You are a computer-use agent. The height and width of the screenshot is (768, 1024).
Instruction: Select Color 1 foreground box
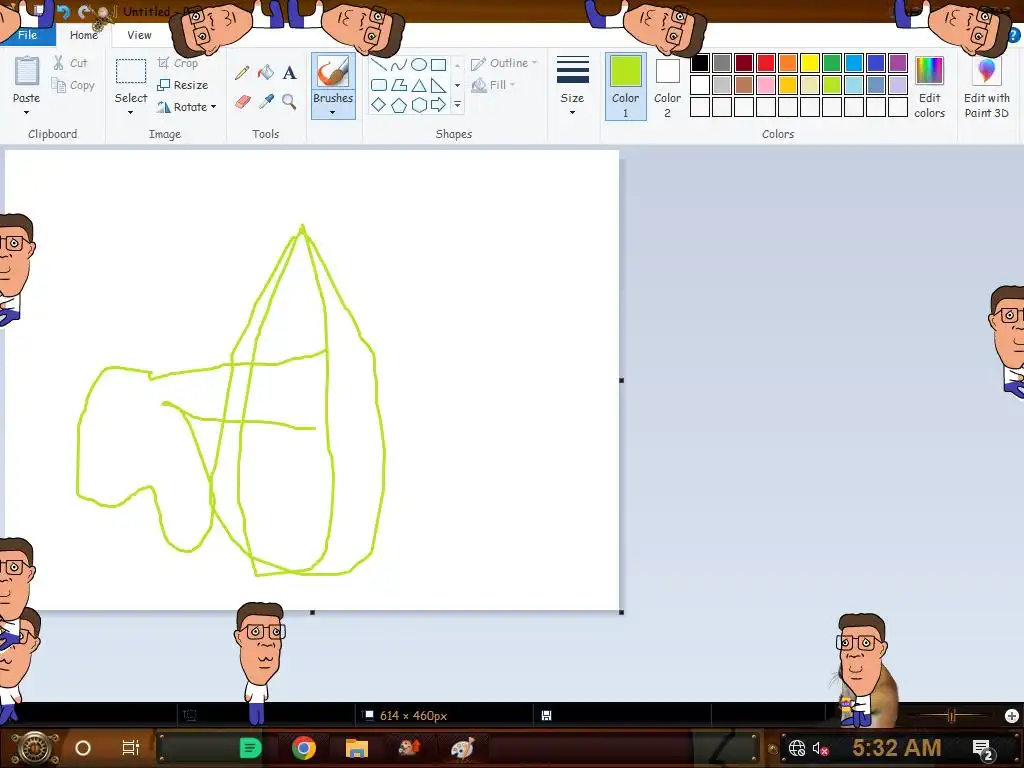pyautogui.click(x=626, y=86)
